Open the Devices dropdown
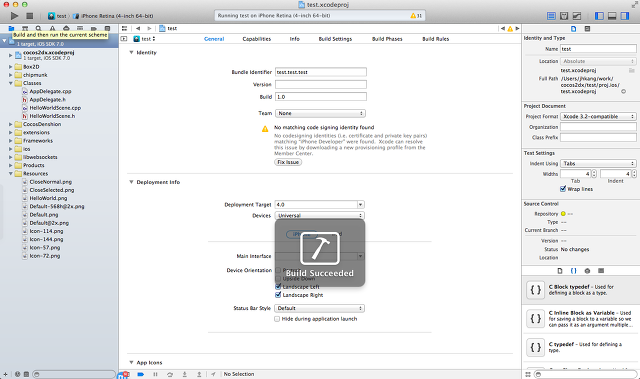Screen dimensions: 640x379 pos(320,215)
